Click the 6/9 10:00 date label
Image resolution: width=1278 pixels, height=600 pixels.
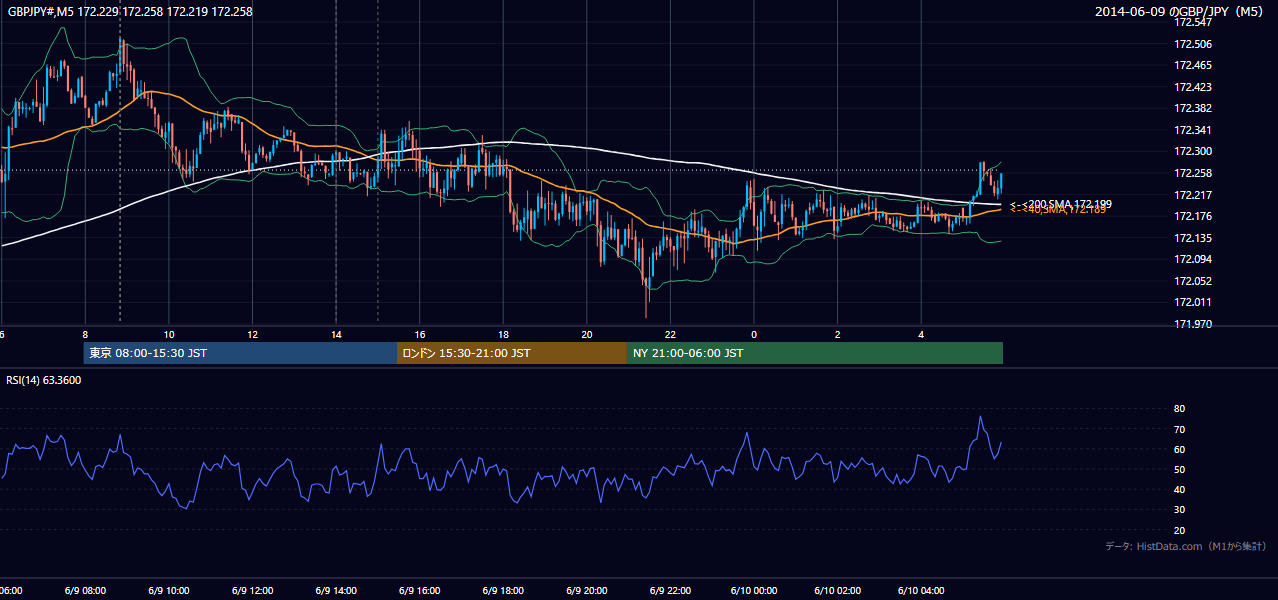[168, 591]
